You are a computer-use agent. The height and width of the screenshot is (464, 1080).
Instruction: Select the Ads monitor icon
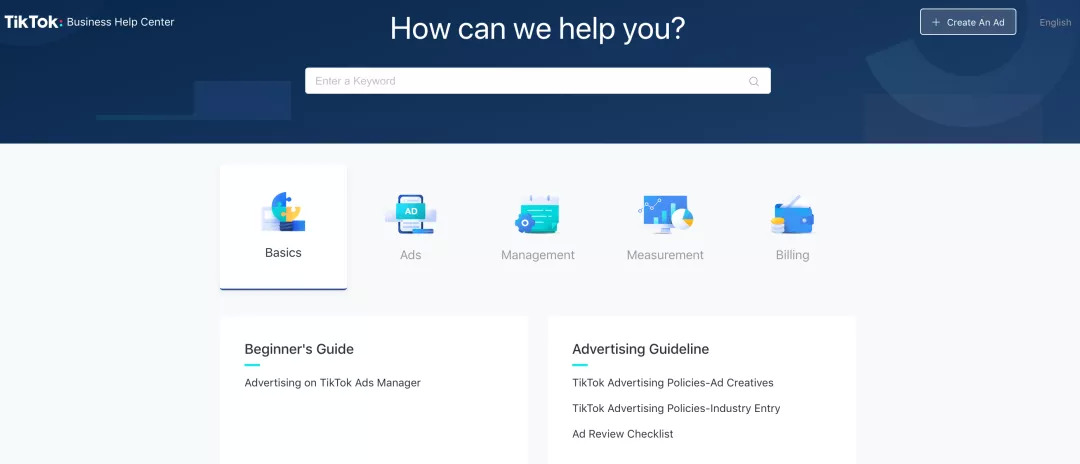410,214
